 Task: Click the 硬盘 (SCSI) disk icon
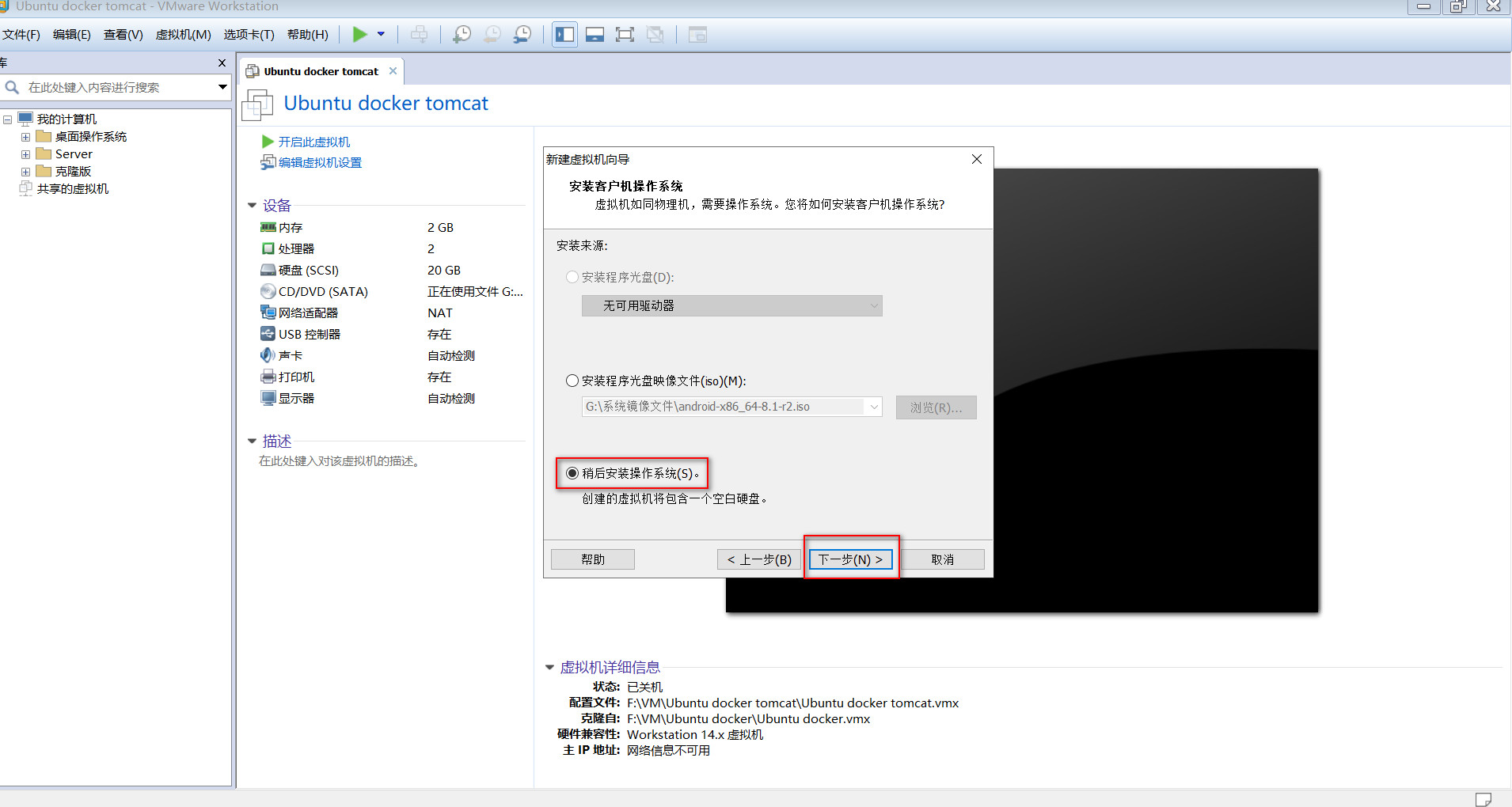click(x=268, y=270)
